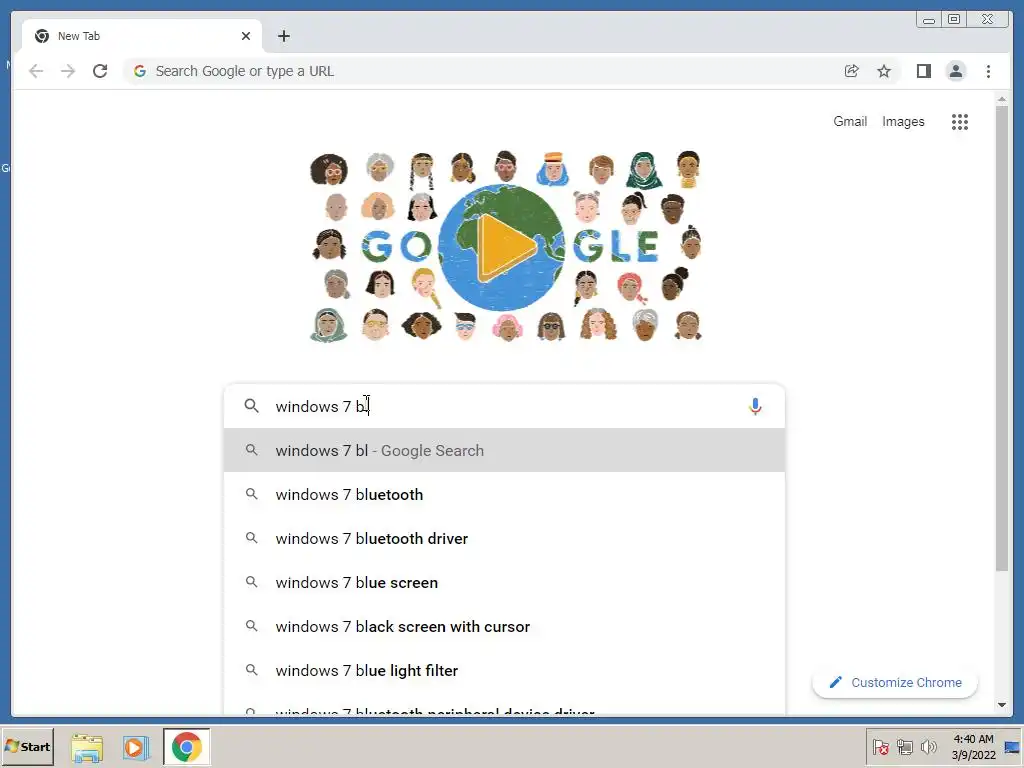This screenshot has height=768, width=1024.
Task: Go back using the browser back arrow
Action: 36,71
